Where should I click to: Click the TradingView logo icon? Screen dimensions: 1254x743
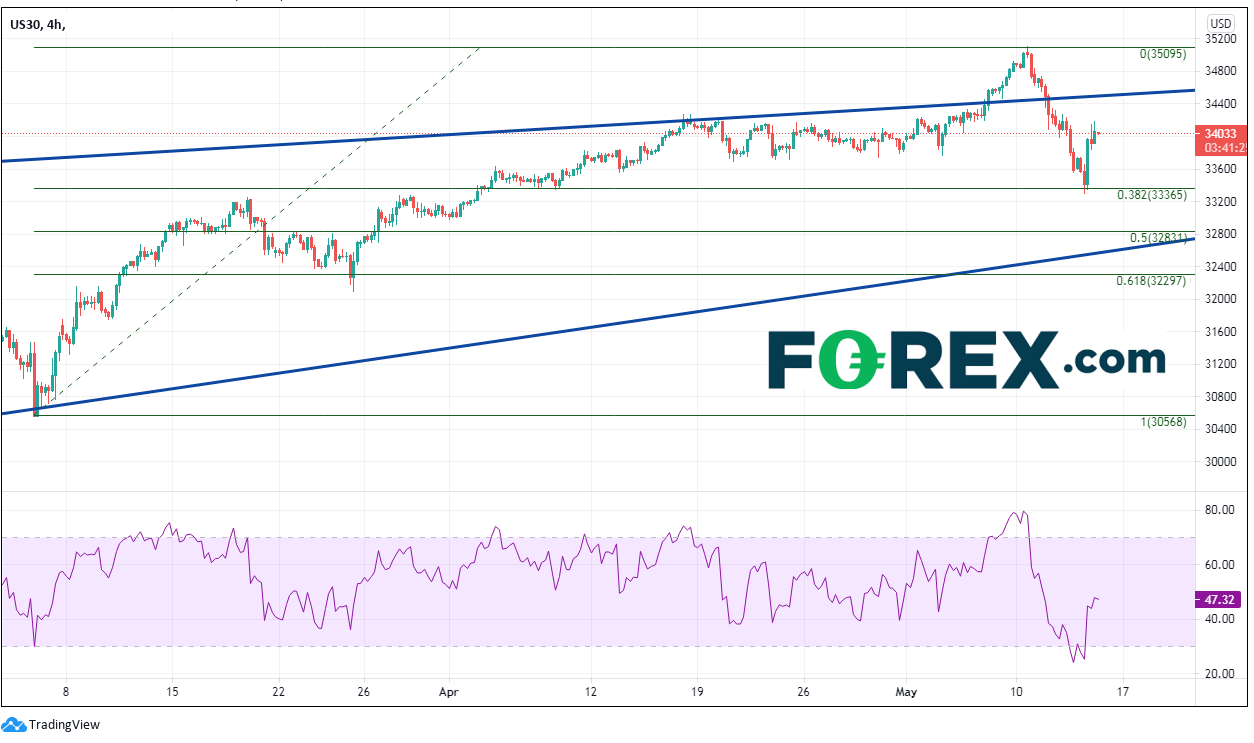pos(14,724)
